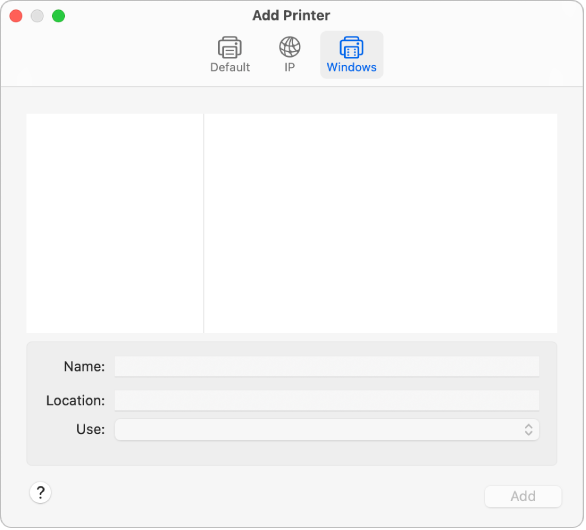Click the green zoom window button
The image size is (586, 530).
pos(58,16)
